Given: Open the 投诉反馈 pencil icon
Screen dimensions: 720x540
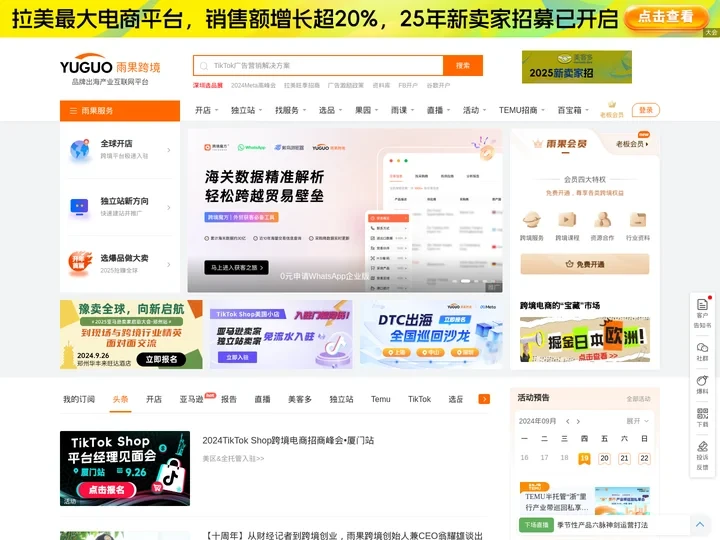Looking at the screenshot, I should point(702,446).
